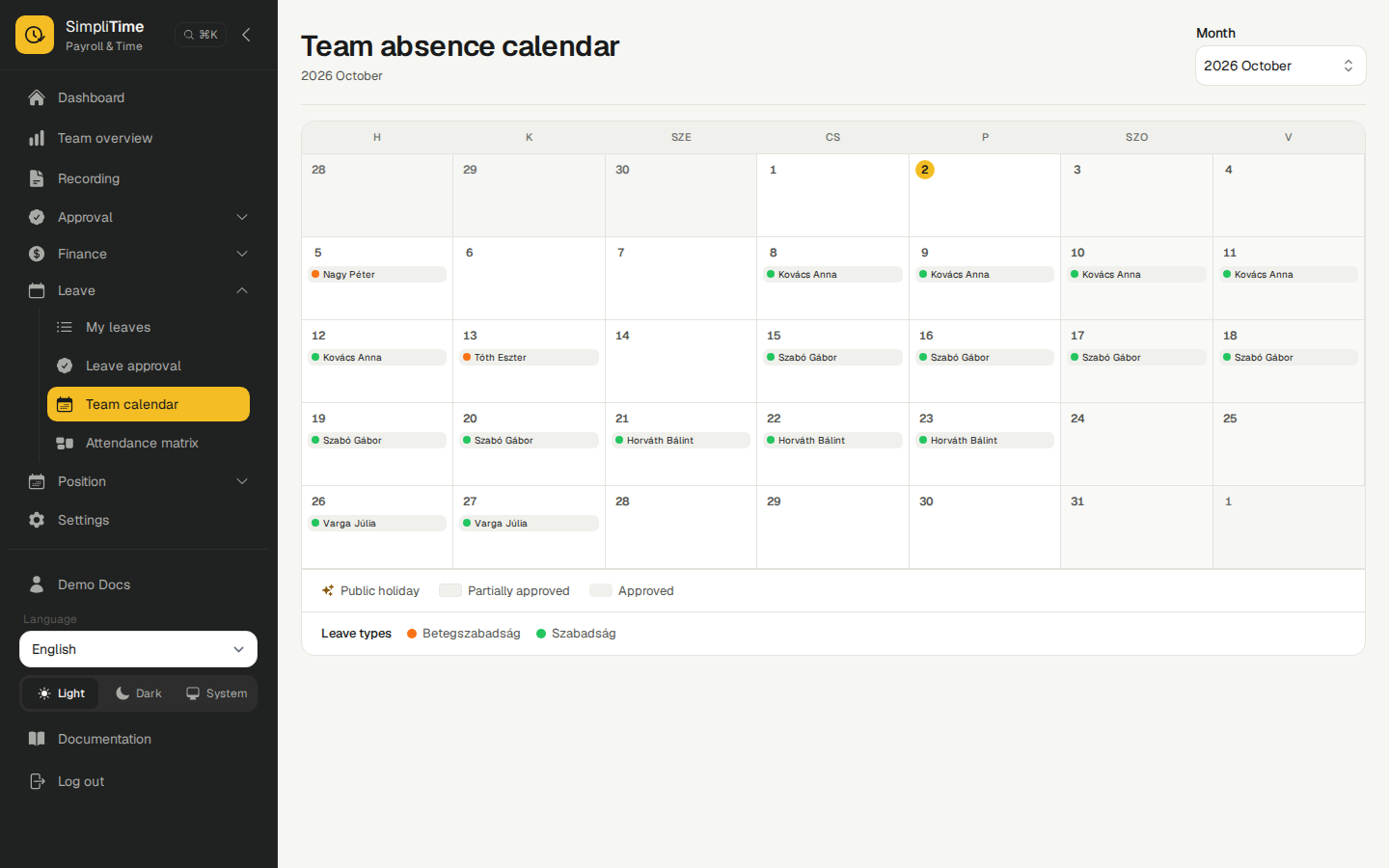This screenshot has width=1389, height=868.
Task: Open the search shortcut ⌘K button
Action: (201, 35)
